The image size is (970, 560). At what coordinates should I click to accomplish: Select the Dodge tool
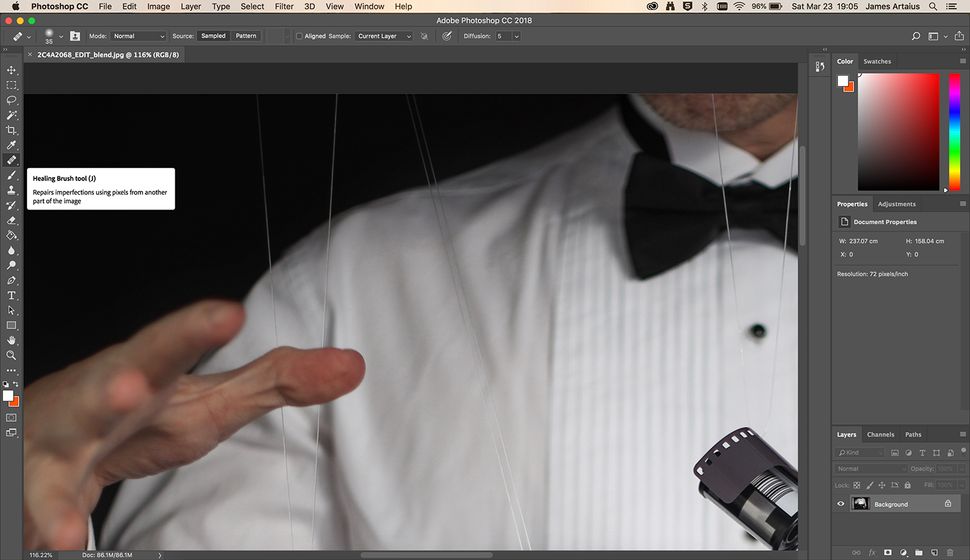tap(11, 265)
